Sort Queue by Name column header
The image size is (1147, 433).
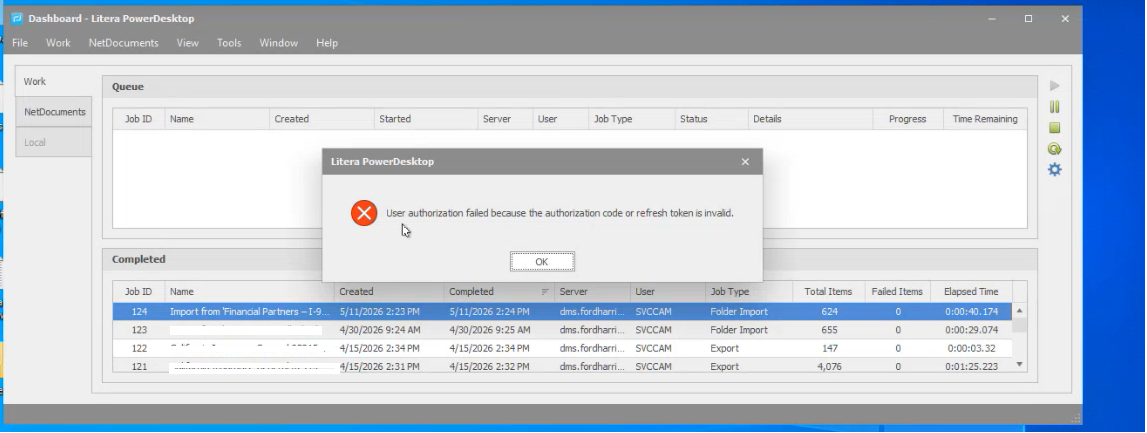pos(217,118)
